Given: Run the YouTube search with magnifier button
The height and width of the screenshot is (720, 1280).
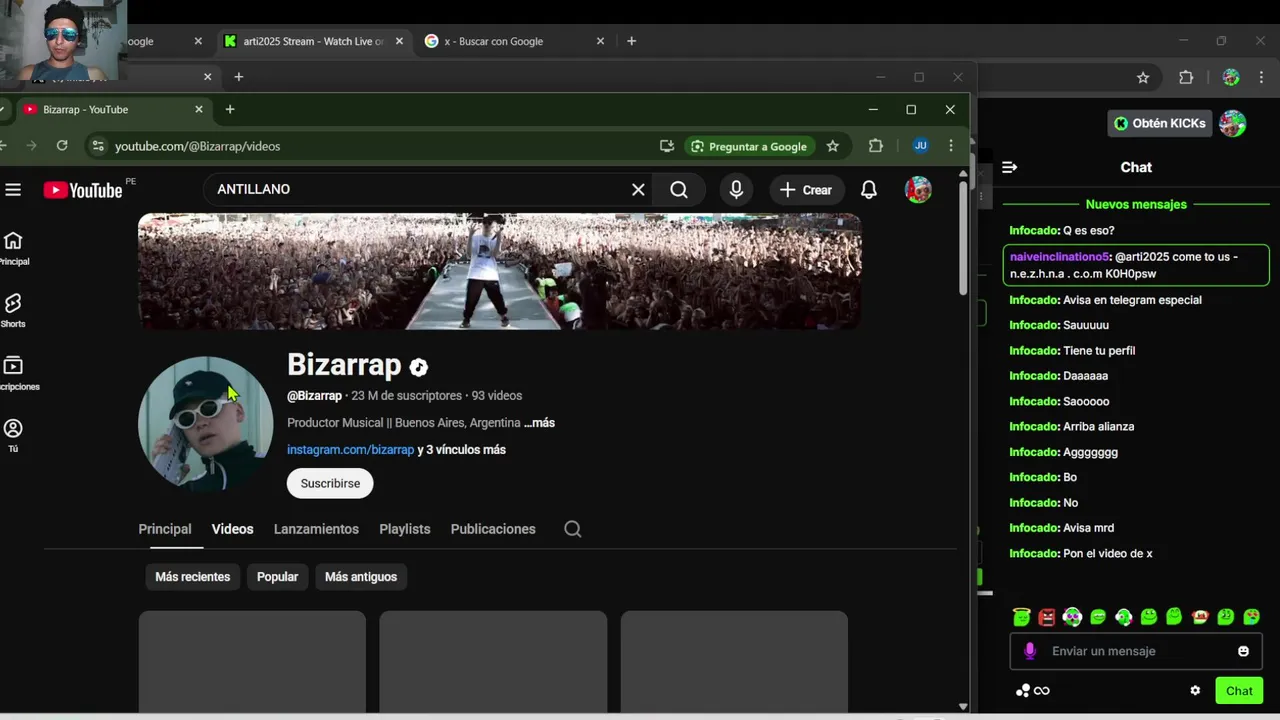Looking at the screenshot, I should (679, 190).
